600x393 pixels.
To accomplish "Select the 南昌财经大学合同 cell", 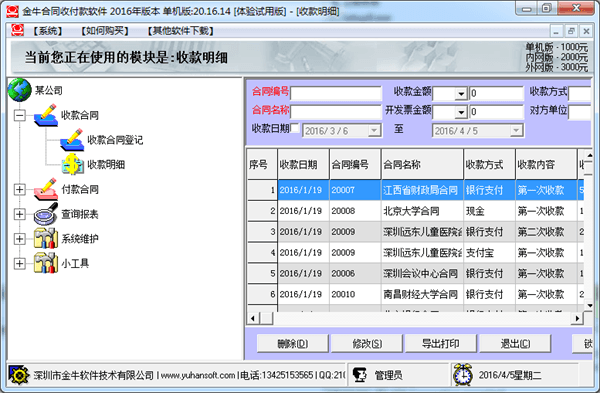I will (x=422, y=294).
